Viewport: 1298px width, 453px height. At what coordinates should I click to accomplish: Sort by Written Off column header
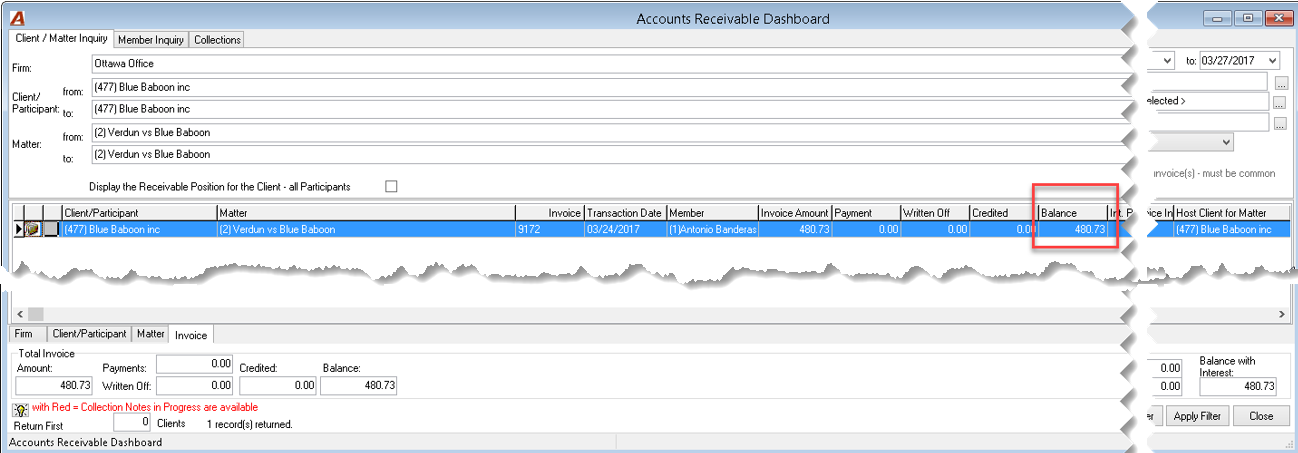[x=934, y=213]
